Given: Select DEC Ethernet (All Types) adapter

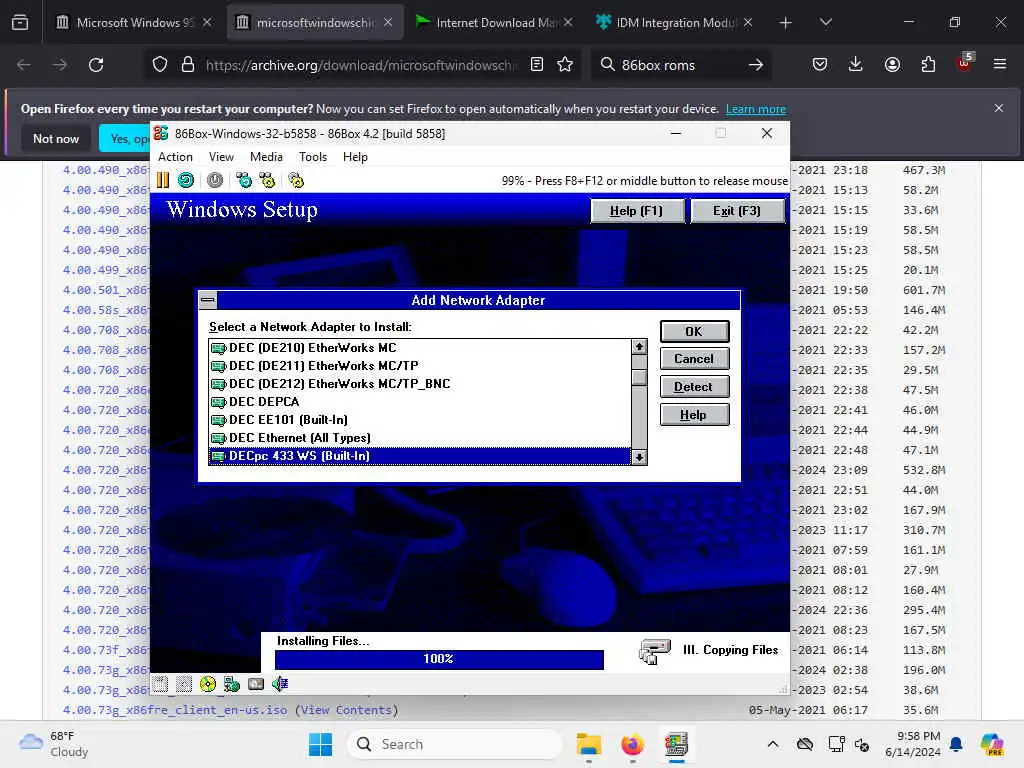Looking at the screenshot, I should point(419,438).
